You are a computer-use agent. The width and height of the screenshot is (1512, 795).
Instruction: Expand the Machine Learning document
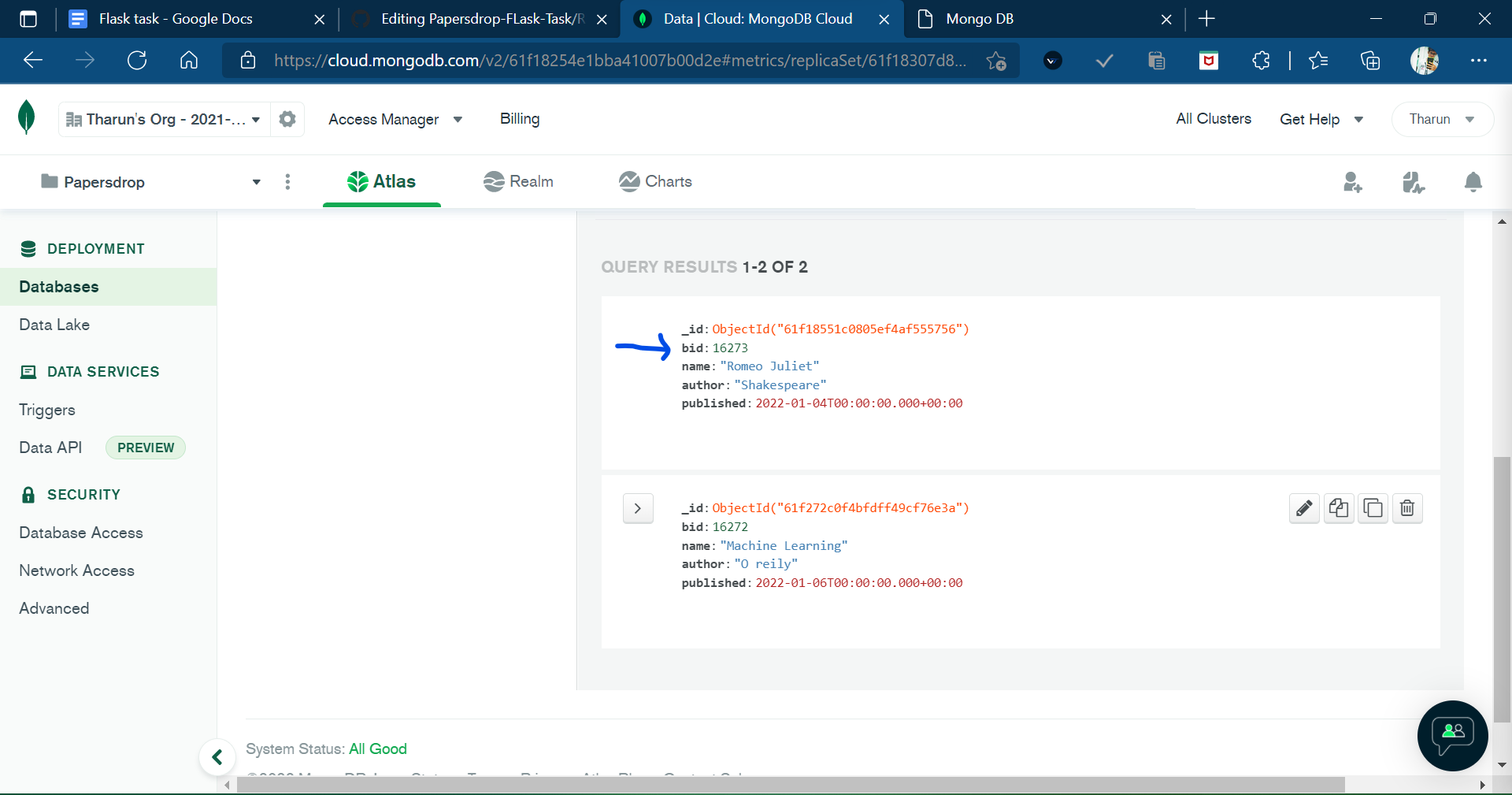(x=638, y=508)
